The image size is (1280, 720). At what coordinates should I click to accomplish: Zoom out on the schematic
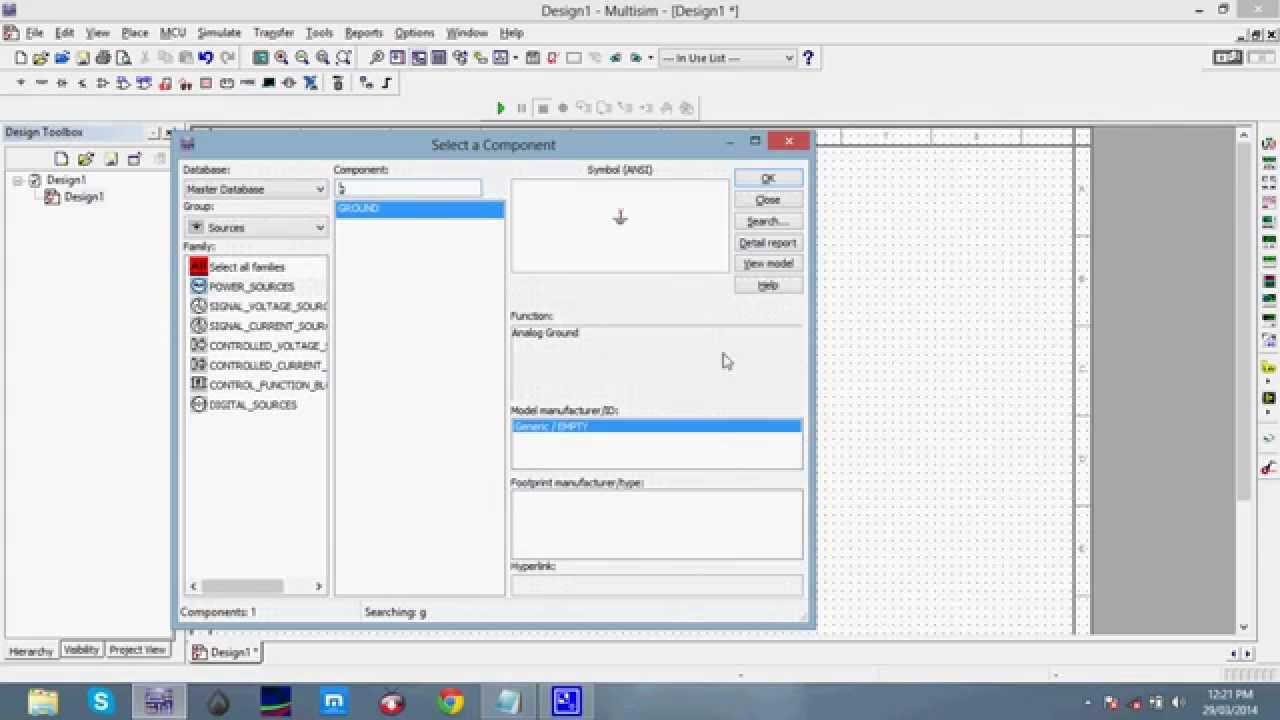point(302,58)
